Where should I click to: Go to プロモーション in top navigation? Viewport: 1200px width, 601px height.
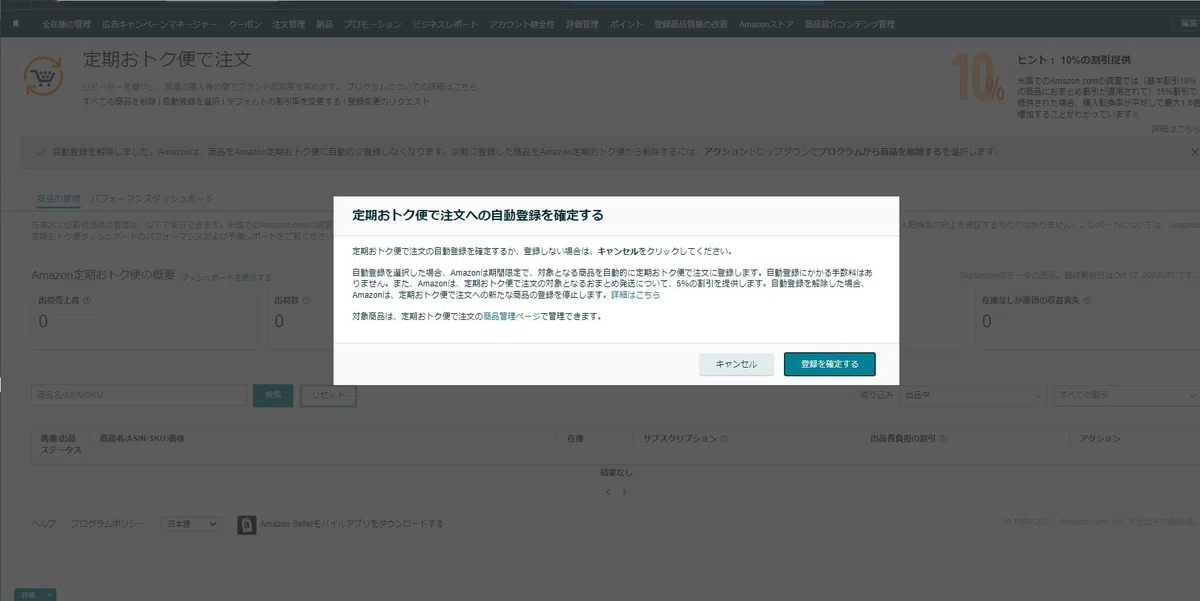372,23
